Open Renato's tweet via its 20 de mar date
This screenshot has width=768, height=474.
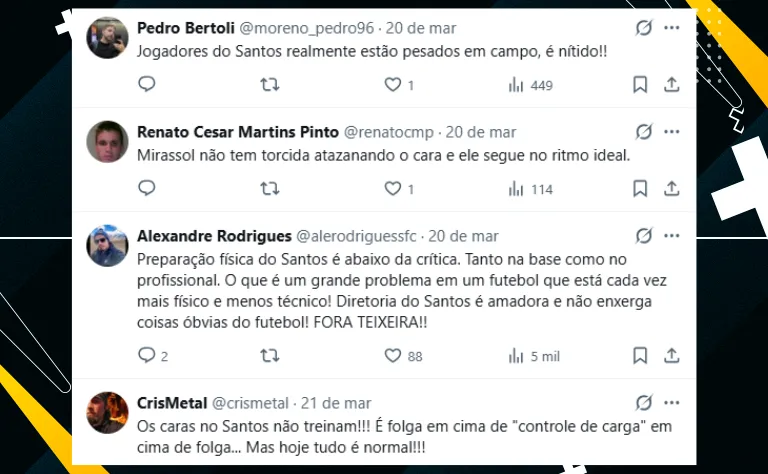coord(481,132)
